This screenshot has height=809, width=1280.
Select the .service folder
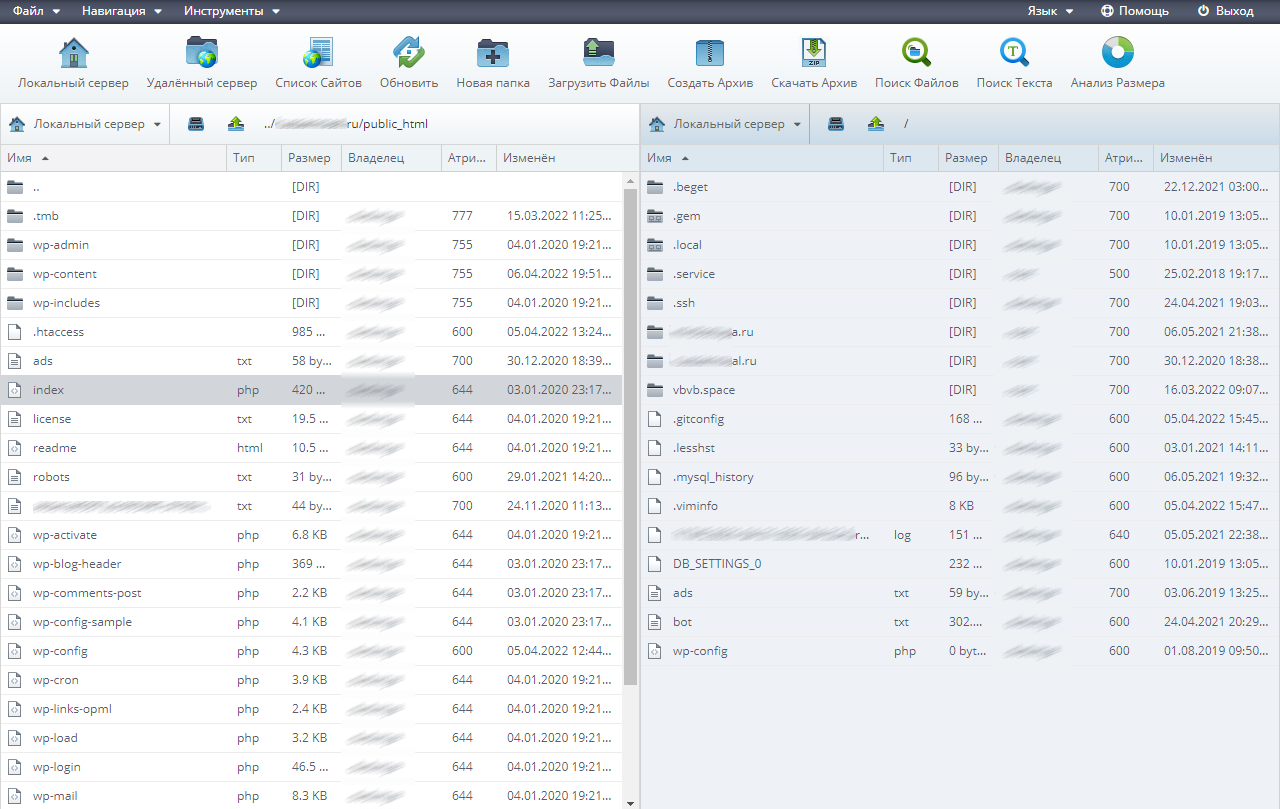(x=960, y=274)
